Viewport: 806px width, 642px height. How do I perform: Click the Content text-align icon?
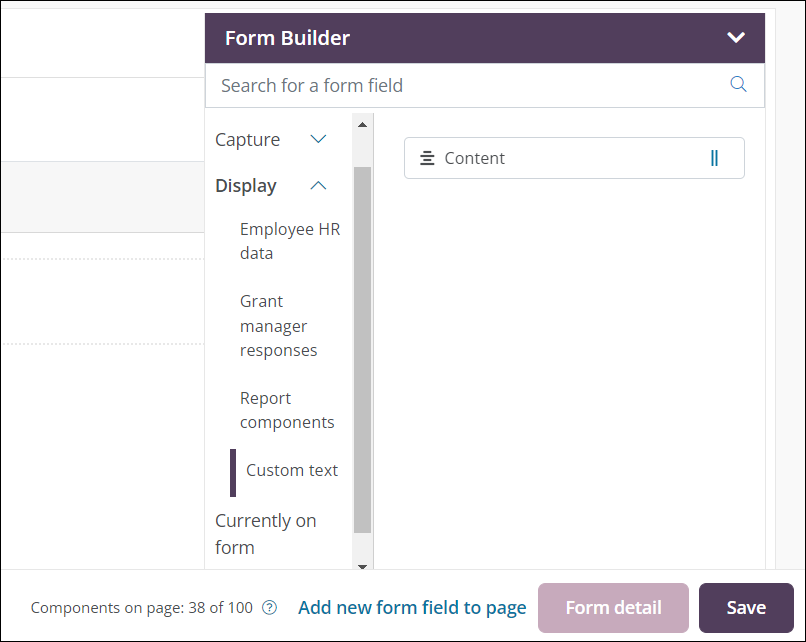427,158
